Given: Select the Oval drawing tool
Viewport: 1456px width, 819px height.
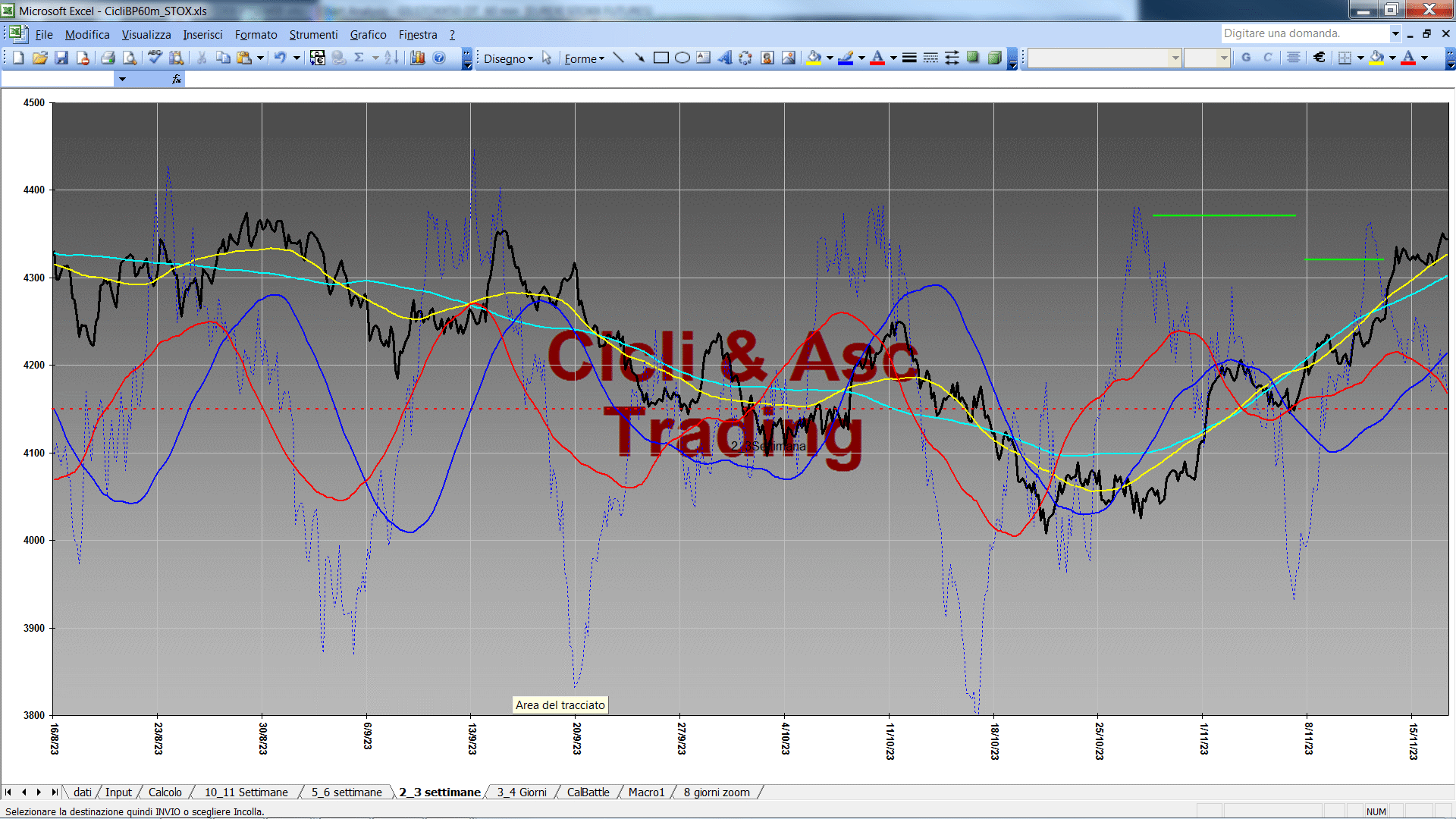Looking at the screenshot, I should point(682,58).
